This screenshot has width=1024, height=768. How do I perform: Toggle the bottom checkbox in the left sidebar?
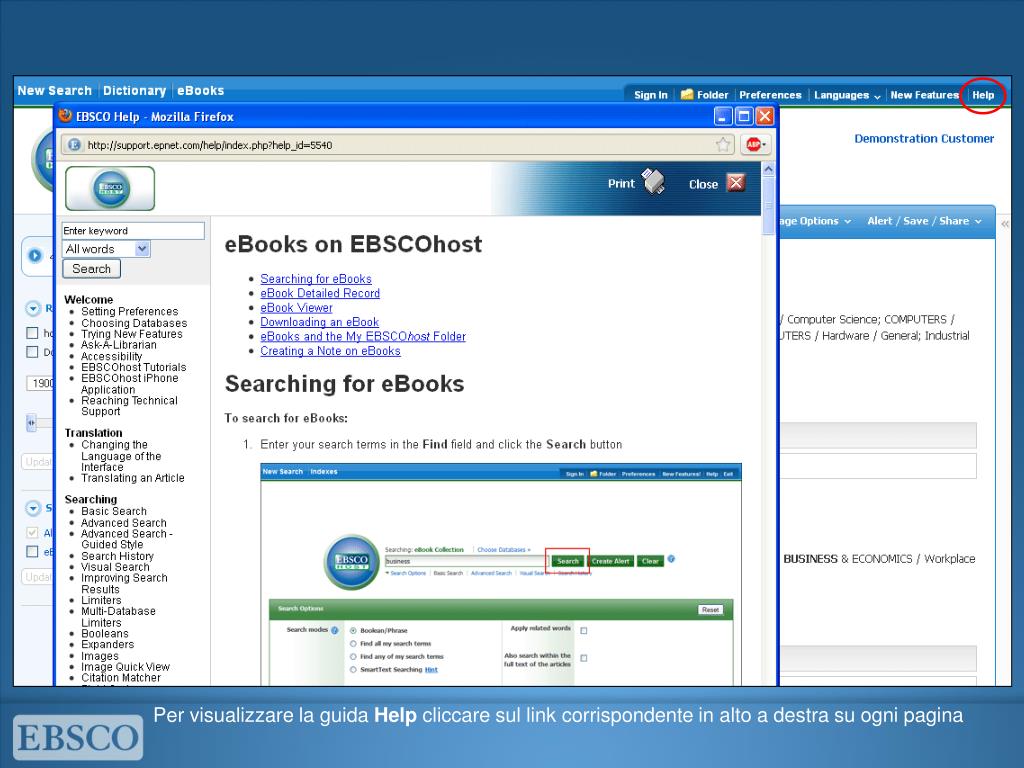coord(32,552)
